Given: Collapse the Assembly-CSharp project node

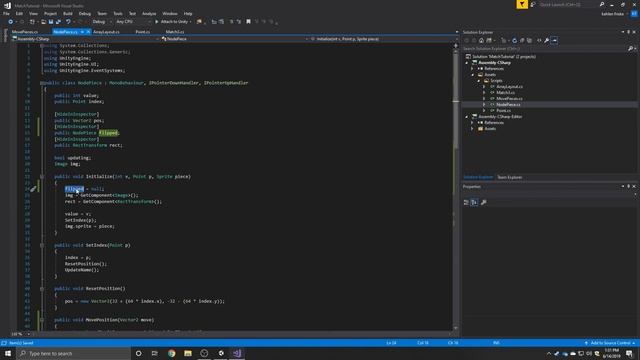Looking at the screenshot, I should point(467,63).
